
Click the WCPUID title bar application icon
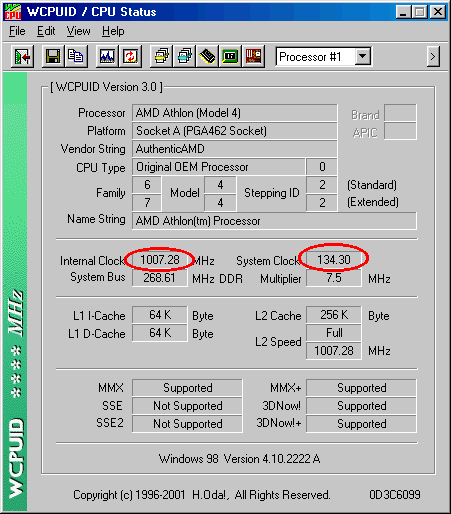pyautogui.click(x=13, y=12)
